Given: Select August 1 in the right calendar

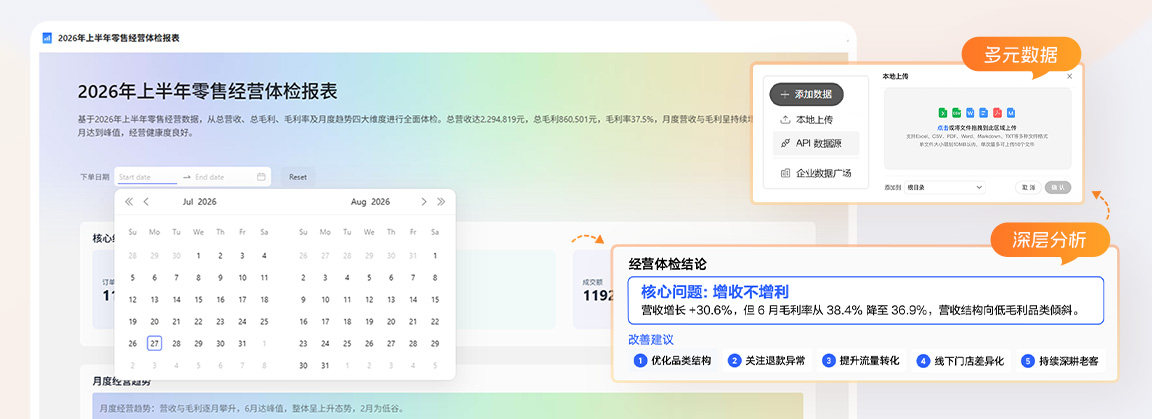Looking at the screenshot, I should pyautogui.click(x=435, y=256).
